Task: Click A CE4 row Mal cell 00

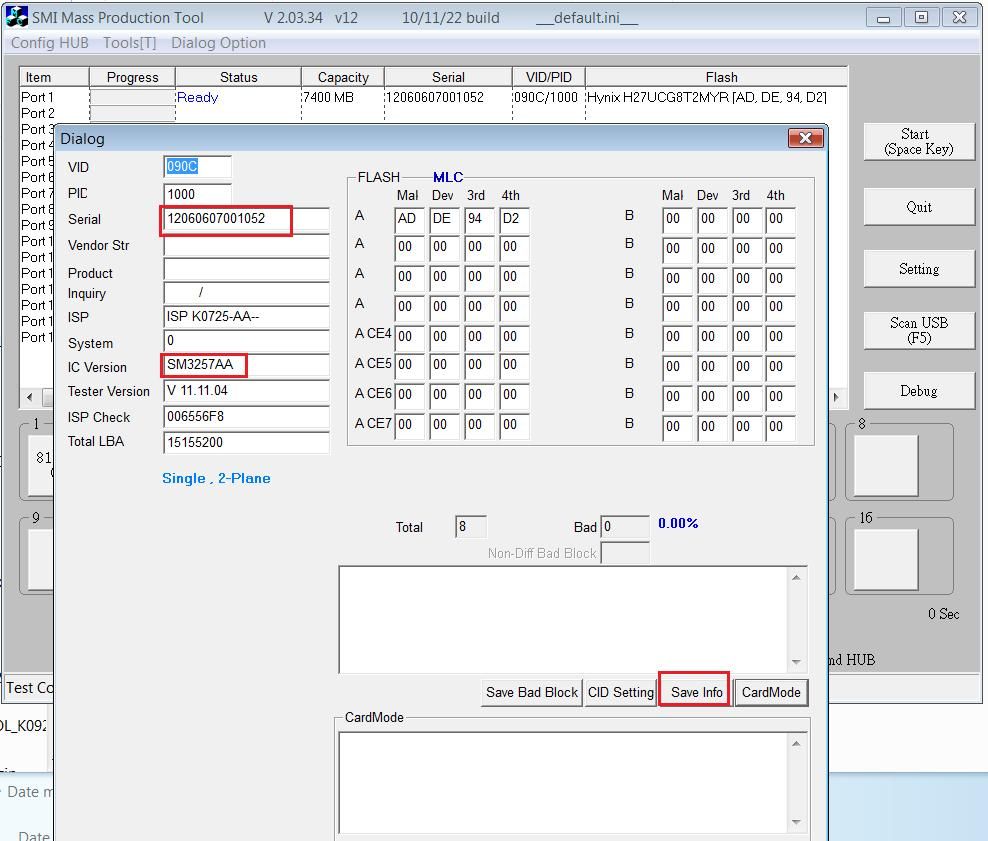Action: click(x=410, y=337)
